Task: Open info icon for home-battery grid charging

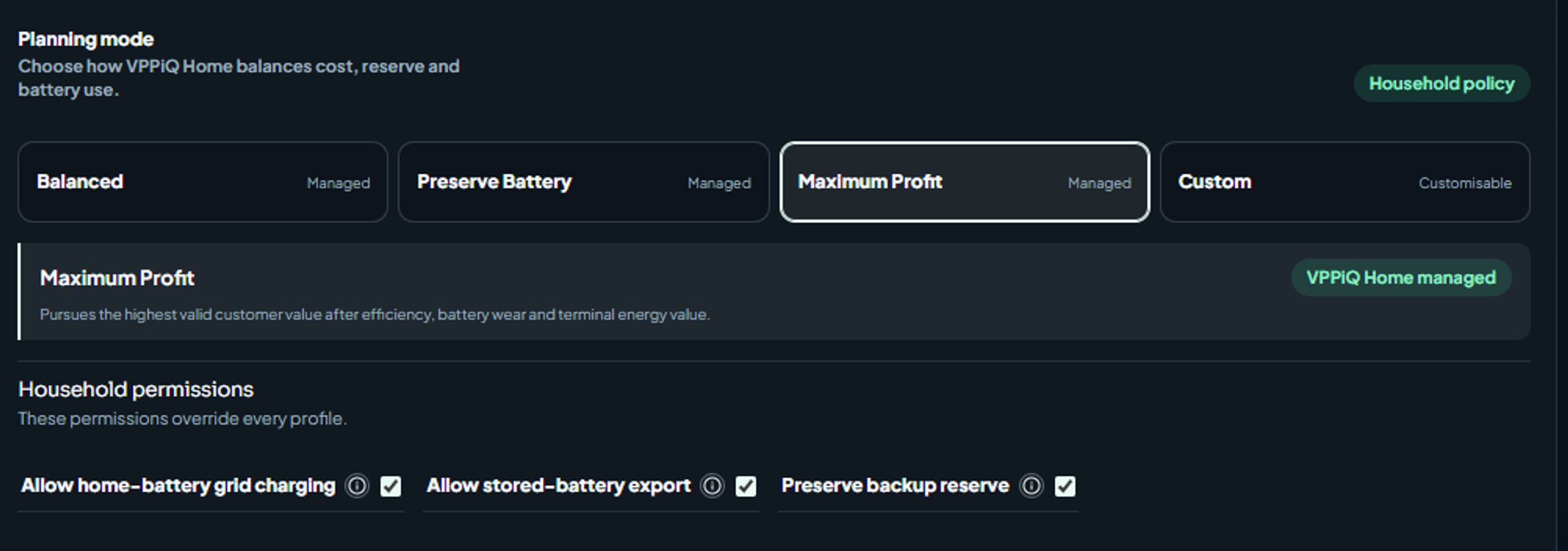Action: click(357, 486)
